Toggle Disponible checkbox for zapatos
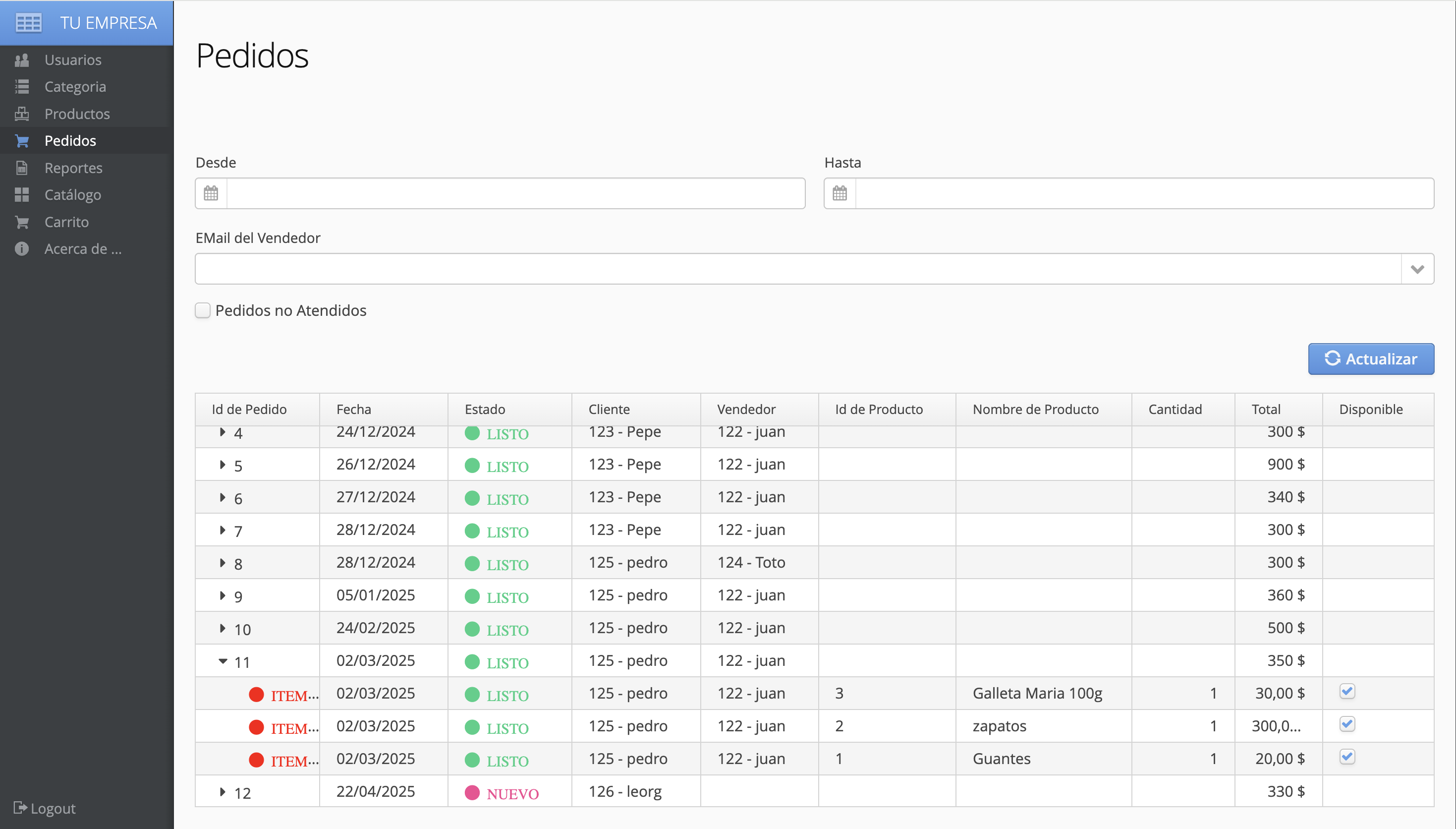 pyautogui.click(x=1347, y=724)
